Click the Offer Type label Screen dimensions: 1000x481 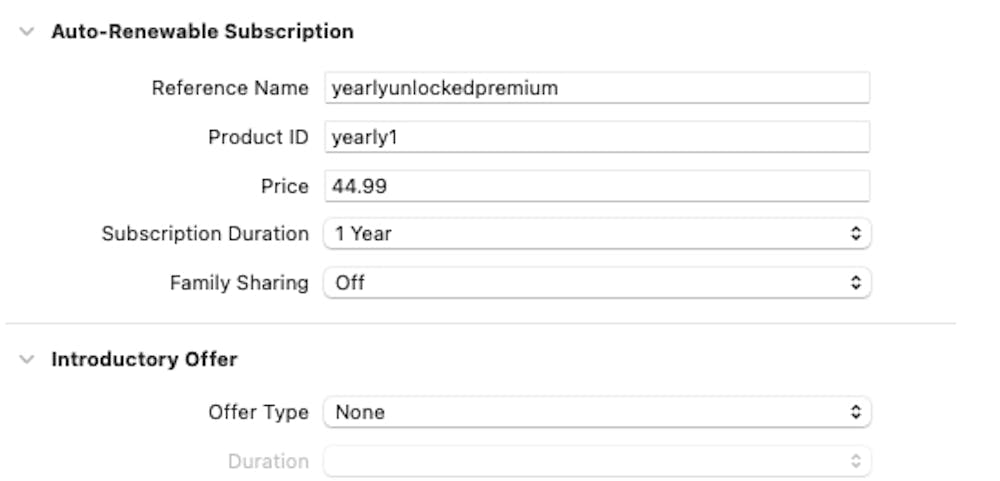[258, 412]
